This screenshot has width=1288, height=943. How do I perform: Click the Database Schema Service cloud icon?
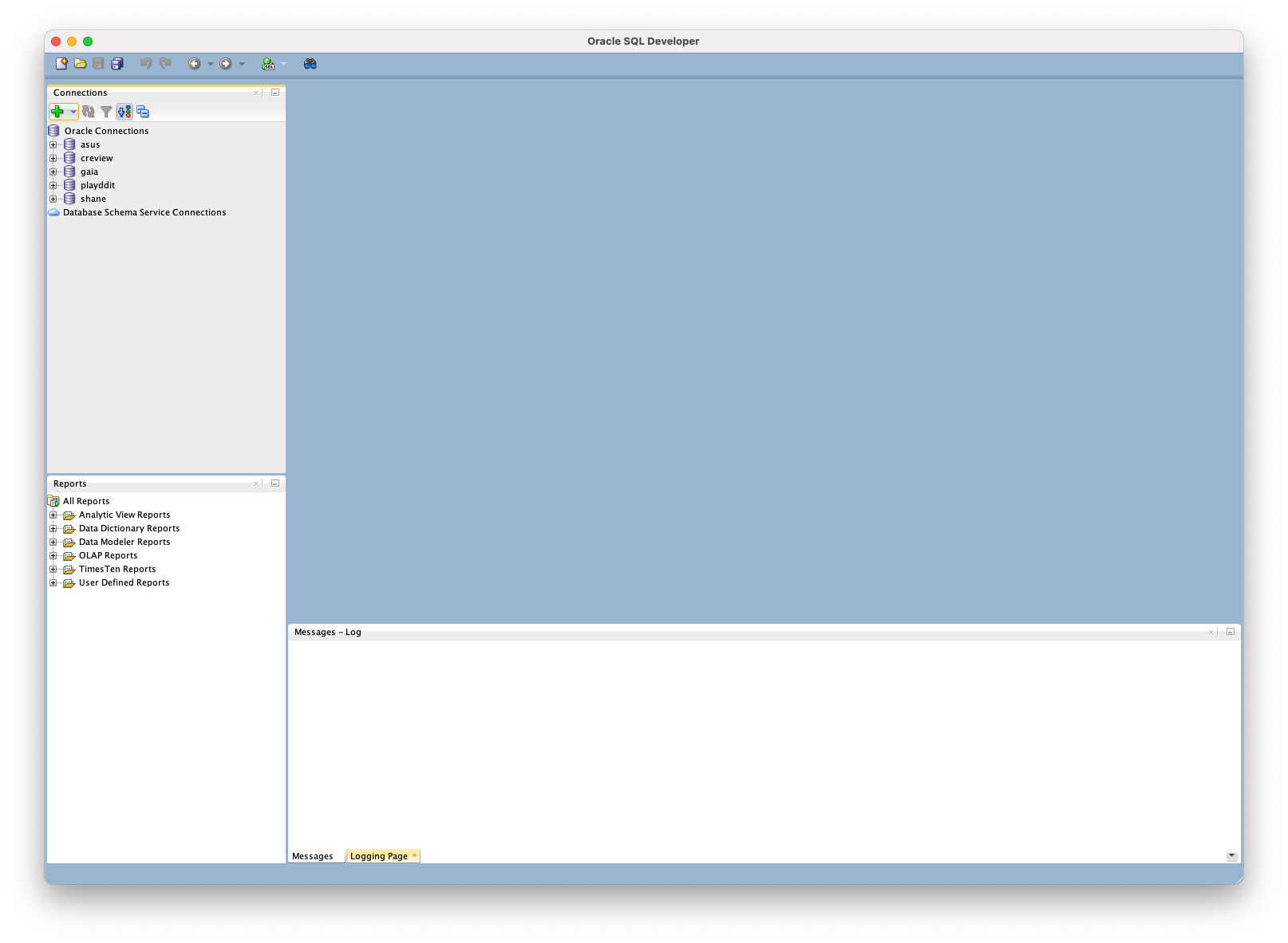(53, 212)
